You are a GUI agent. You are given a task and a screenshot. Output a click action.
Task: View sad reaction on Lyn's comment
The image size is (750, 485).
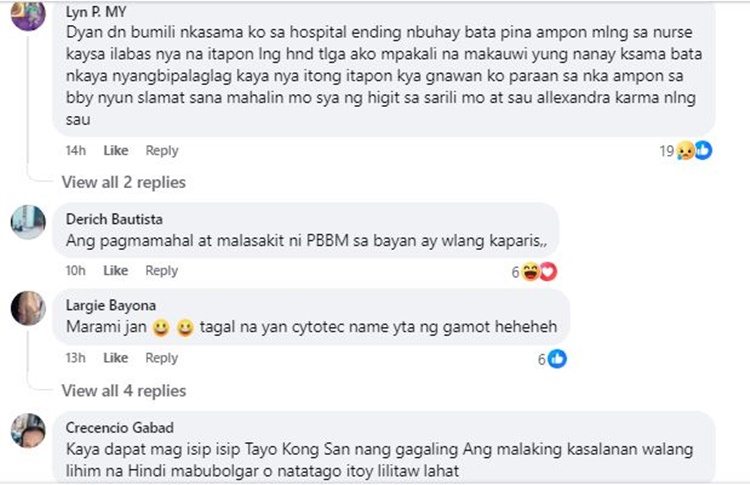(685, 151)
